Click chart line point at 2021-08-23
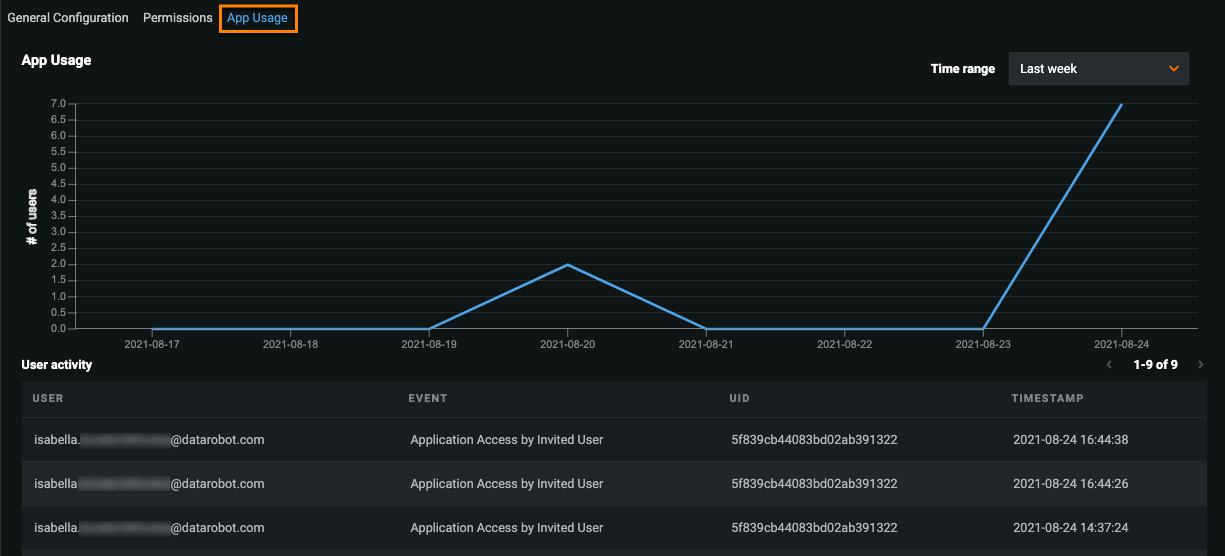The width and height of the screenshot is (1225, 556). pos(983,328)
